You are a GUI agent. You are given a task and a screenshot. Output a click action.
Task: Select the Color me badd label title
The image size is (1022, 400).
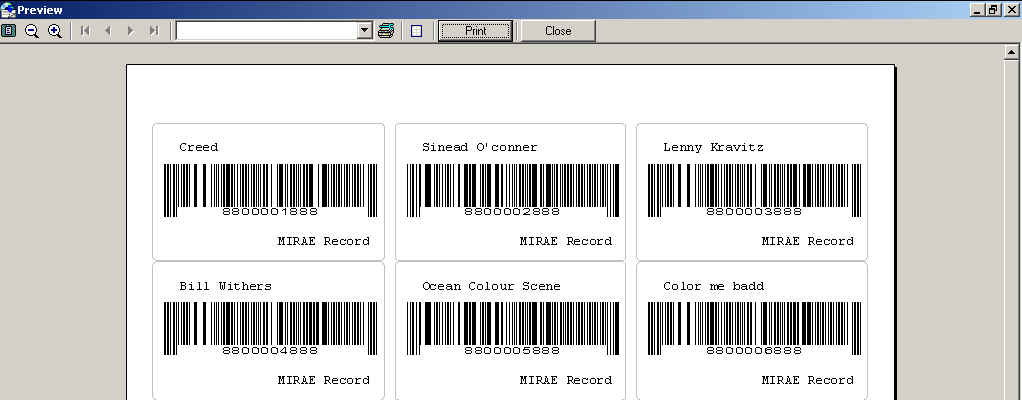click(714, 286)
